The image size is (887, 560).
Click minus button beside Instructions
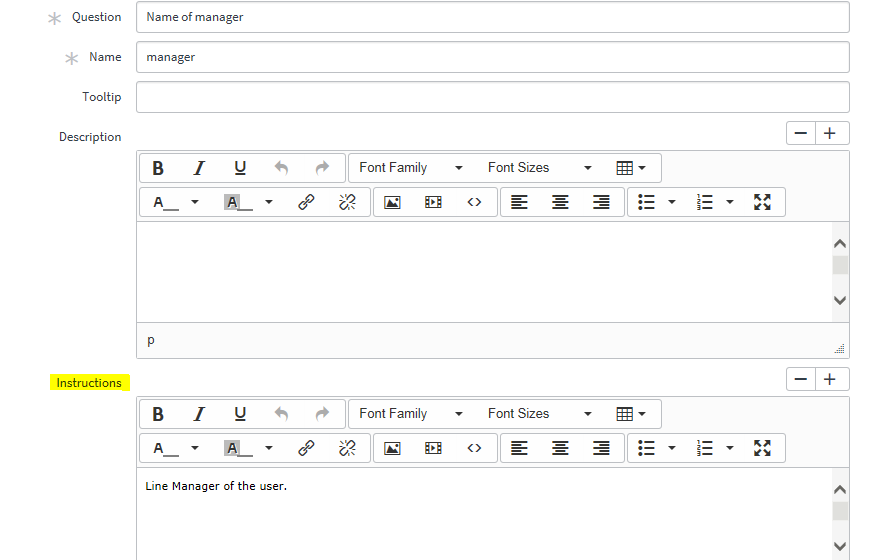pyautogui.click(x=800, y=380)
